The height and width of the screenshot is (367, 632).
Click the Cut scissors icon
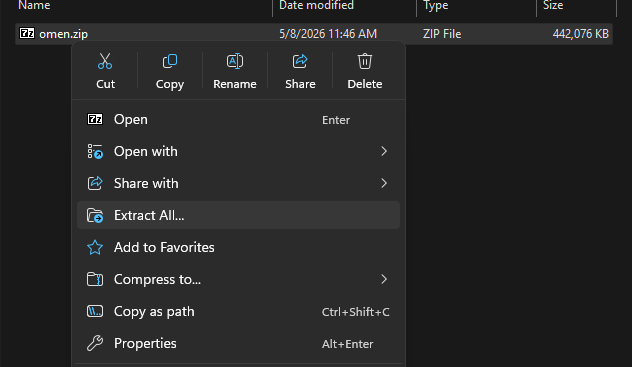(x=105, y=61)
